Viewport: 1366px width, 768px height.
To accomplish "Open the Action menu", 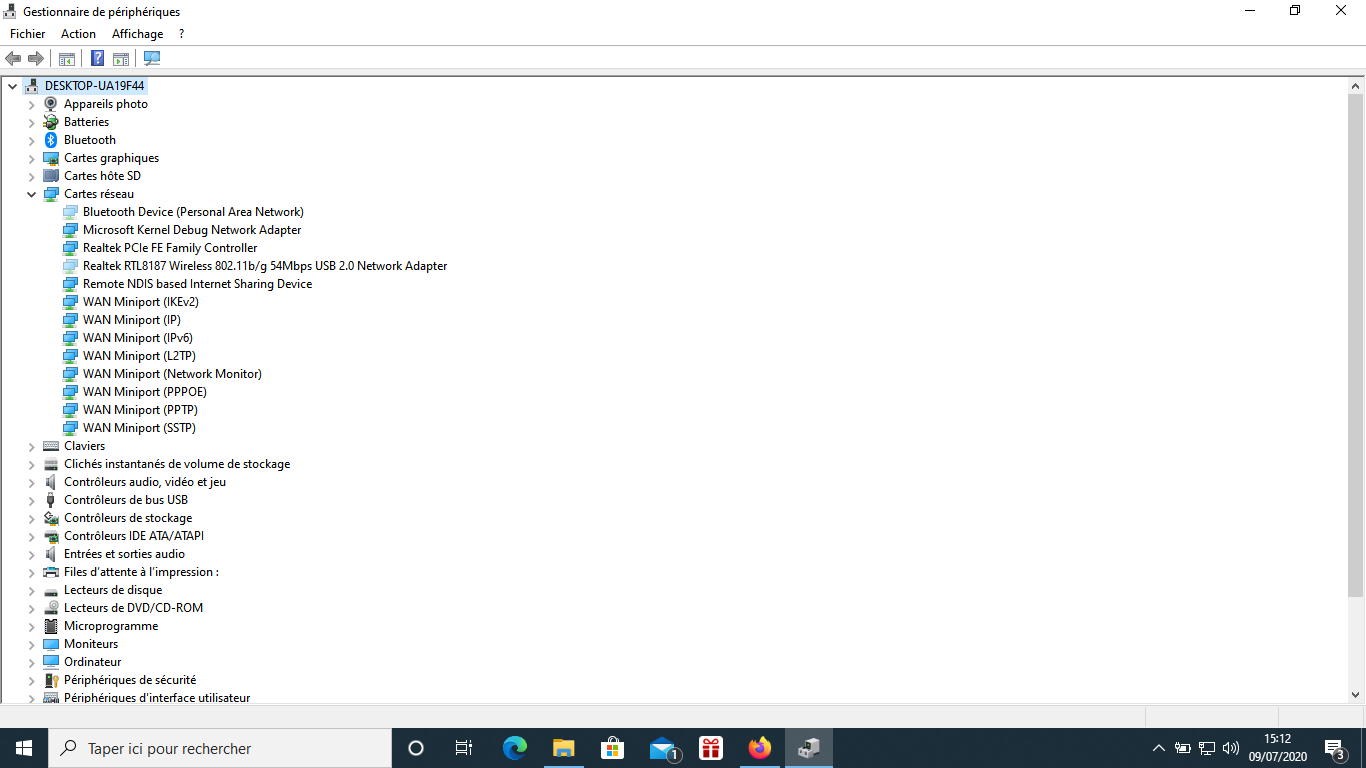I will 78,34.
